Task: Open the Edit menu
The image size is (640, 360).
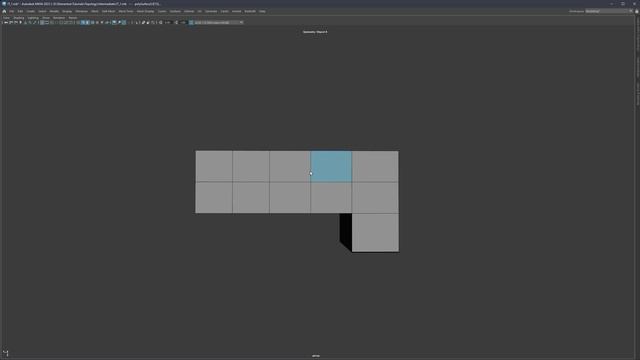Action: click(20, 11)
